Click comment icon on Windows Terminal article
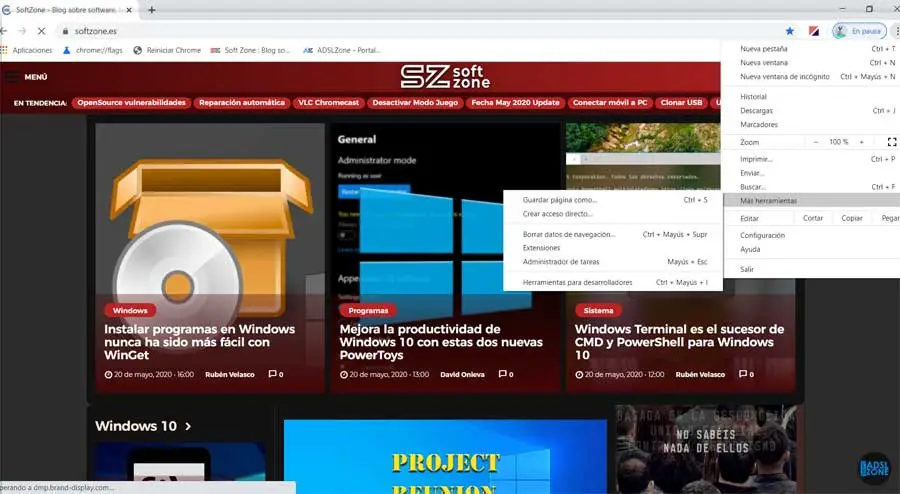This screenshot has width=900, height=494. click(x=743, y=374)
